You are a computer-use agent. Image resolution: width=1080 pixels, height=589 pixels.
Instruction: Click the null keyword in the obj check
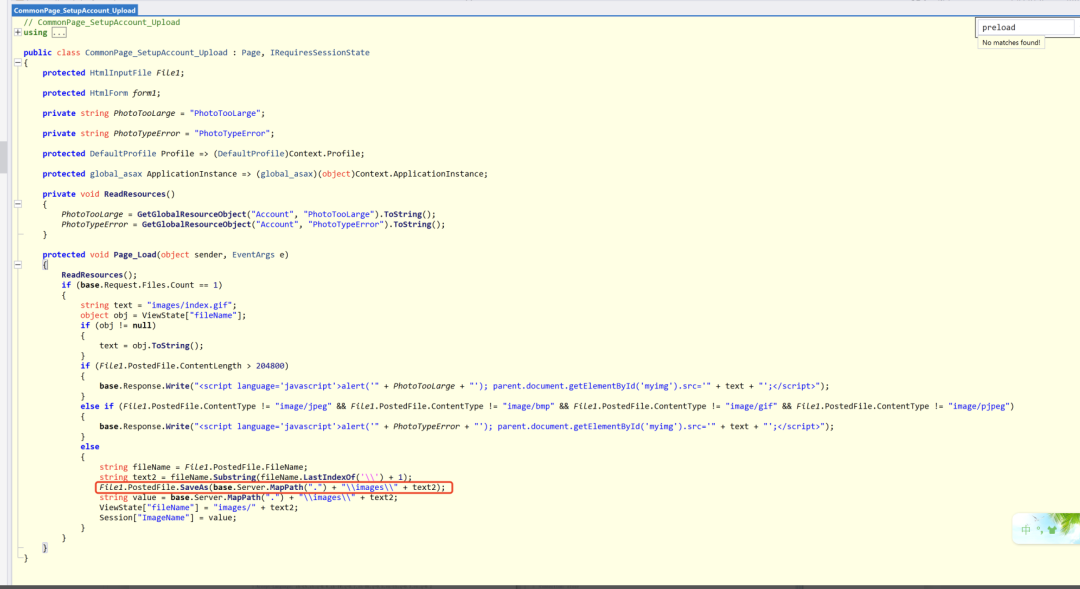pos(142,325)
